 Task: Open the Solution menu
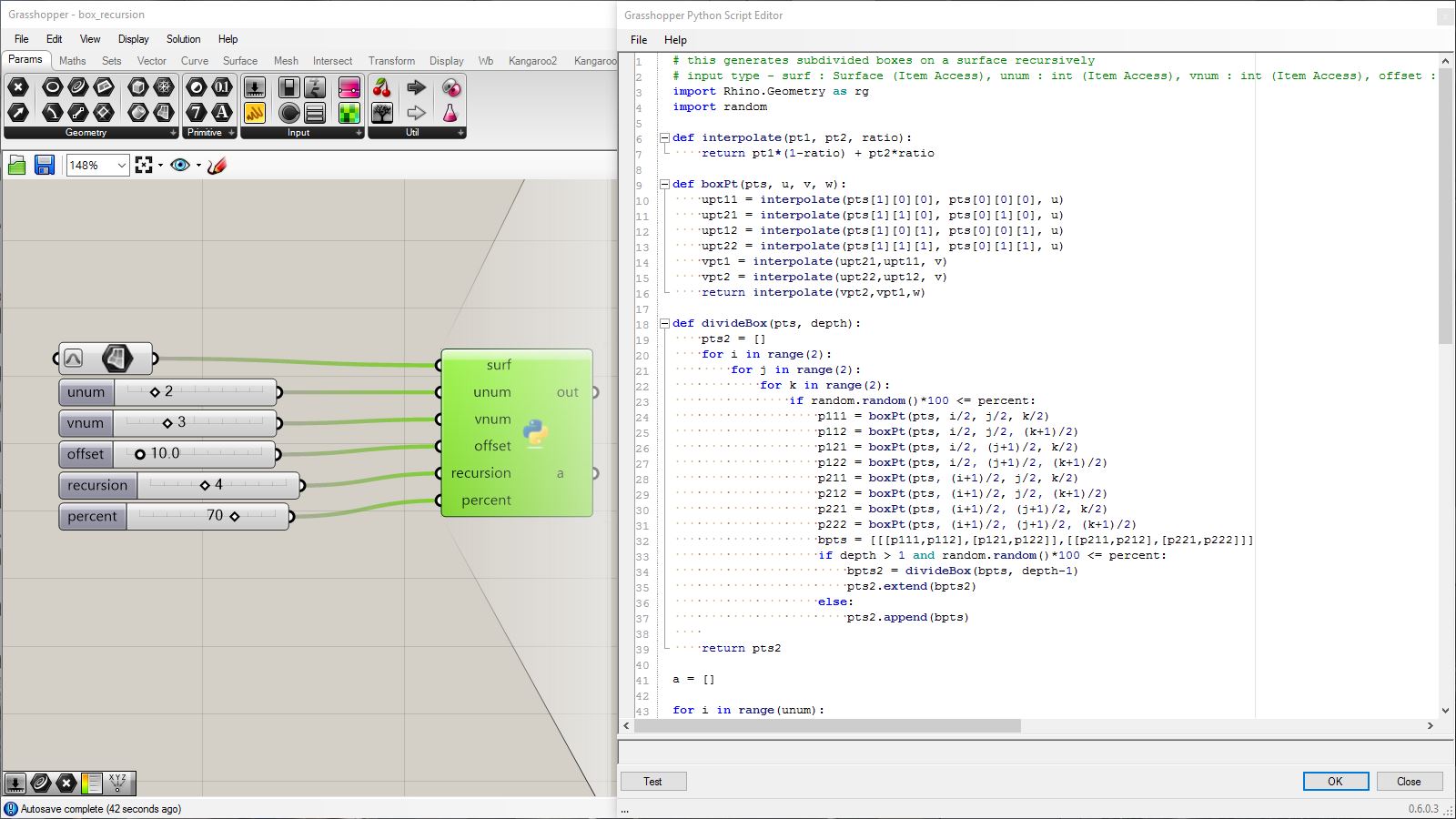(x=183, y=39)
